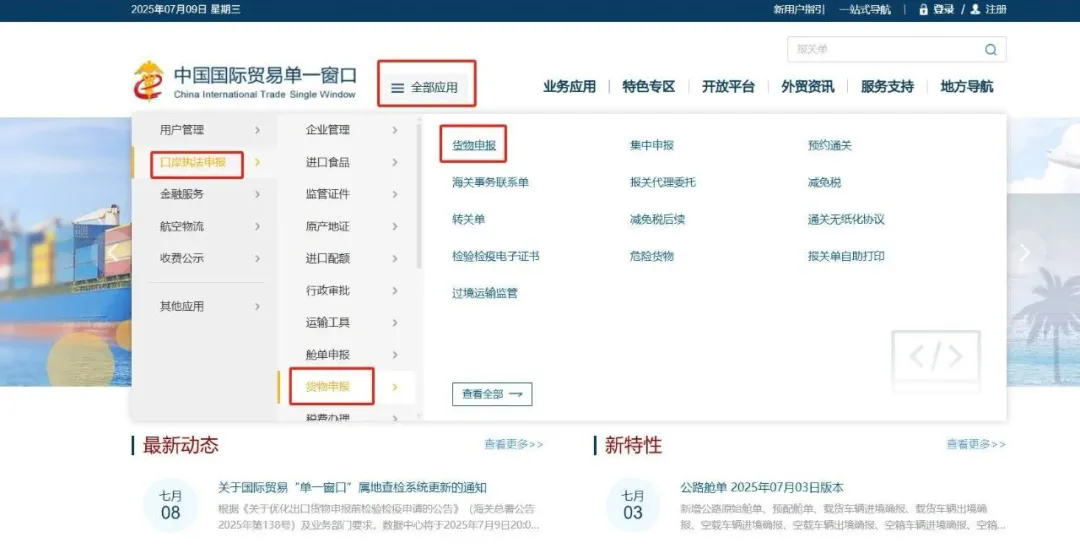Image resolution: width=1080 pixels, height=548 pixels.
Task: Select 货物申报 in second-level menu
Action: point(328,387)
